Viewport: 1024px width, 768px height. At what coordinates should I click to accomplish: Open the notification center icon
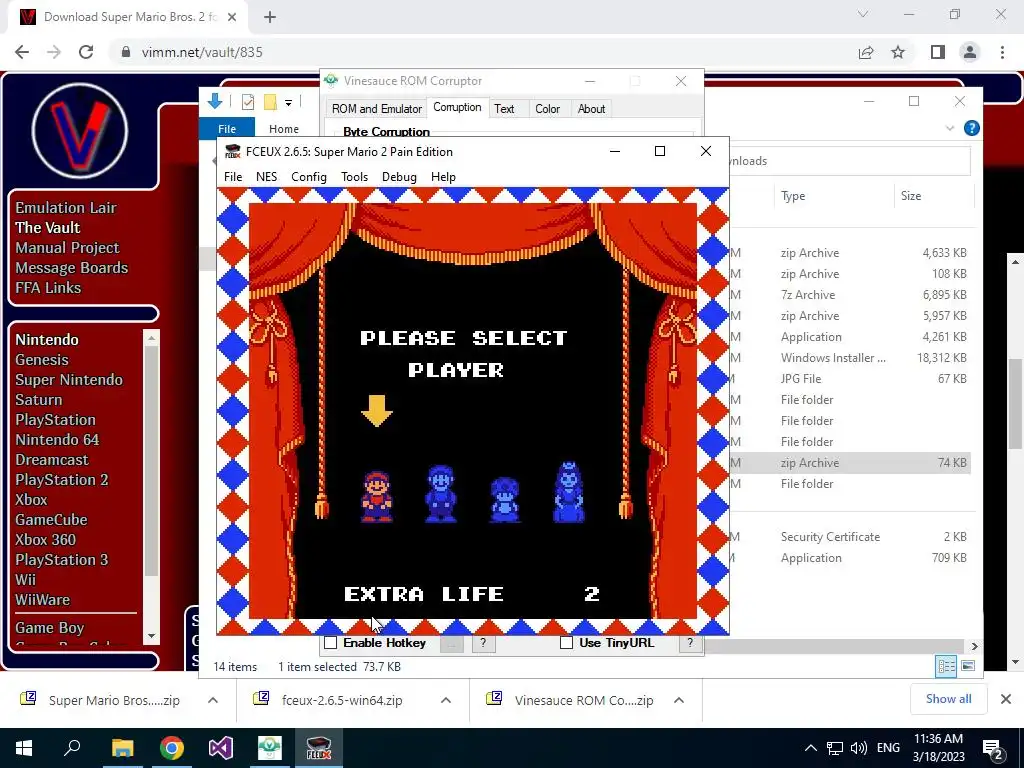(x=993, y=748)
